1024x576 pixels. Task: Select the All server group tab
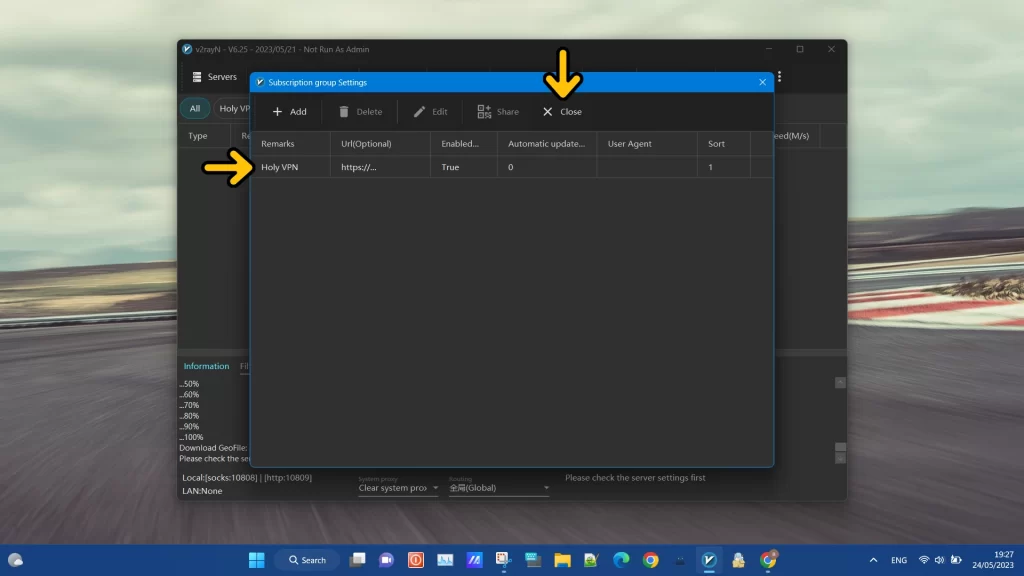[x=194, y=108]
